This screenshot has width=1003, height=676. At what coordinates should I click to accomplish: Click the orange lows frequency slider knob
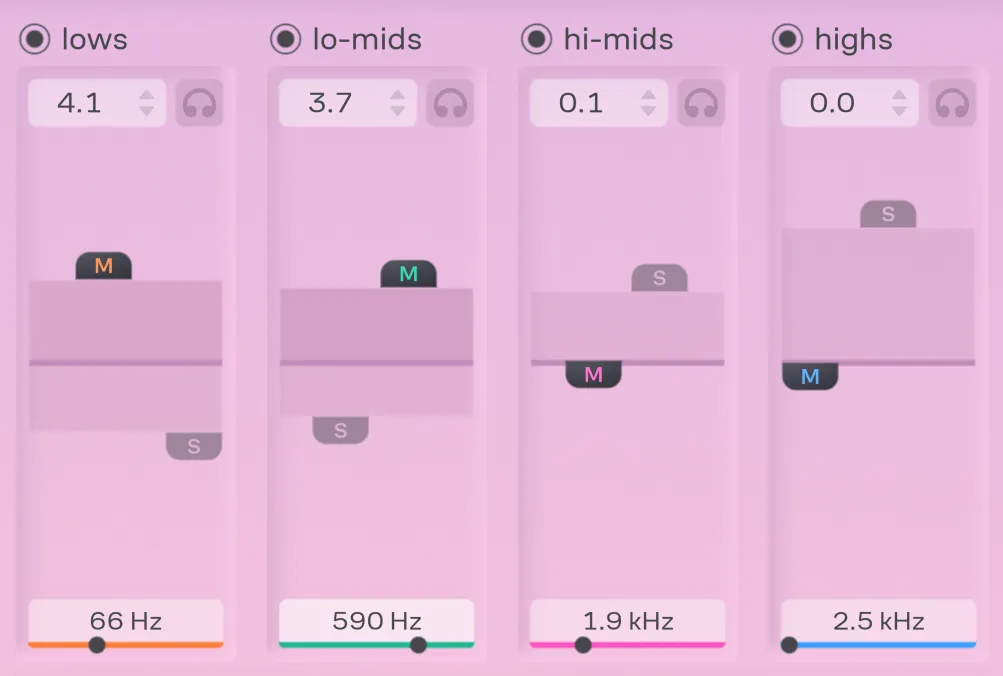[97, 645]
